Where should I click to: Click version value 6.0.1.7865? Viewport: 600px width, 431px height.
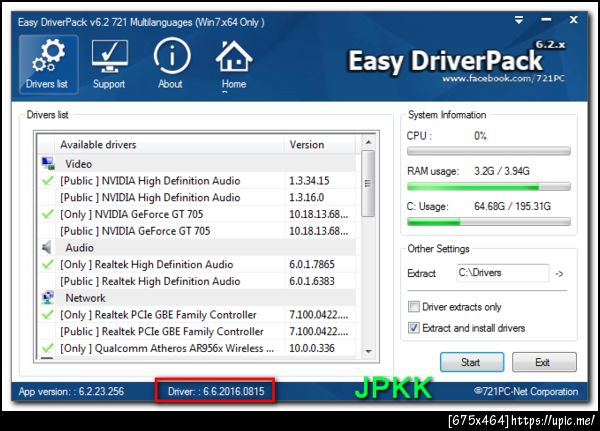(311, 264)
